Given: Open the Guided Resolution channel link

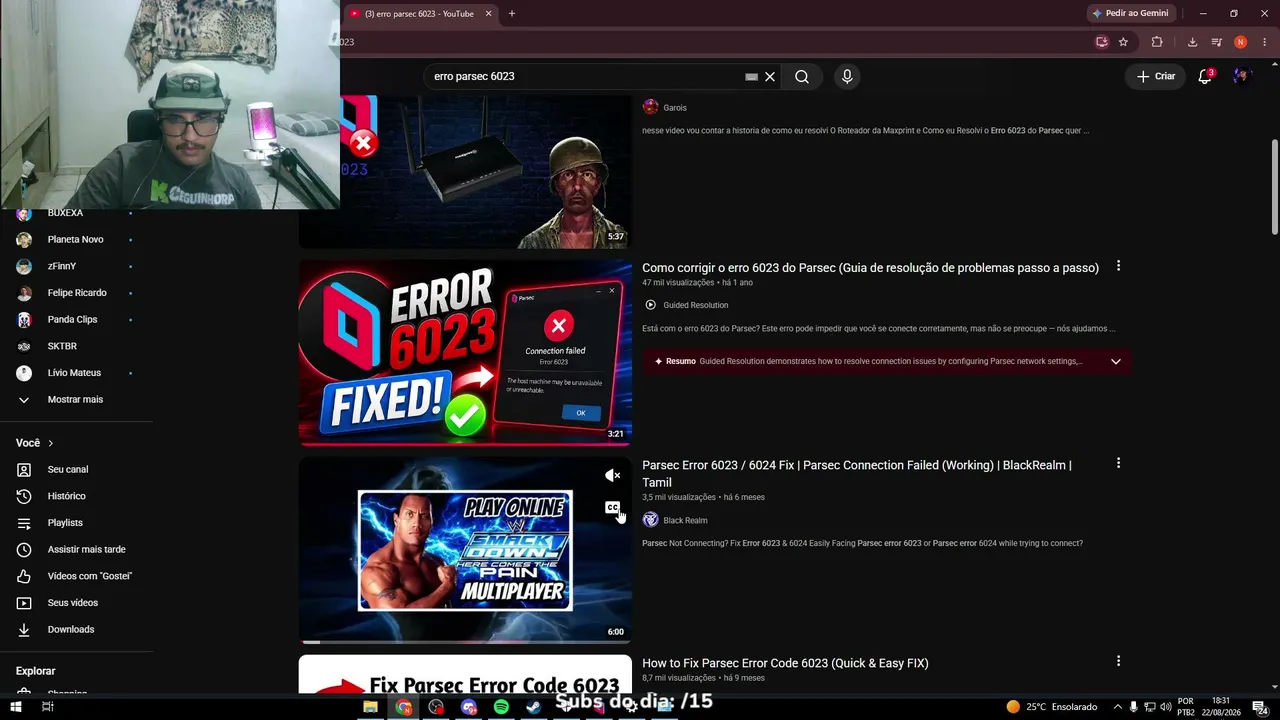Looking at the screenshot, I should 695,305.
